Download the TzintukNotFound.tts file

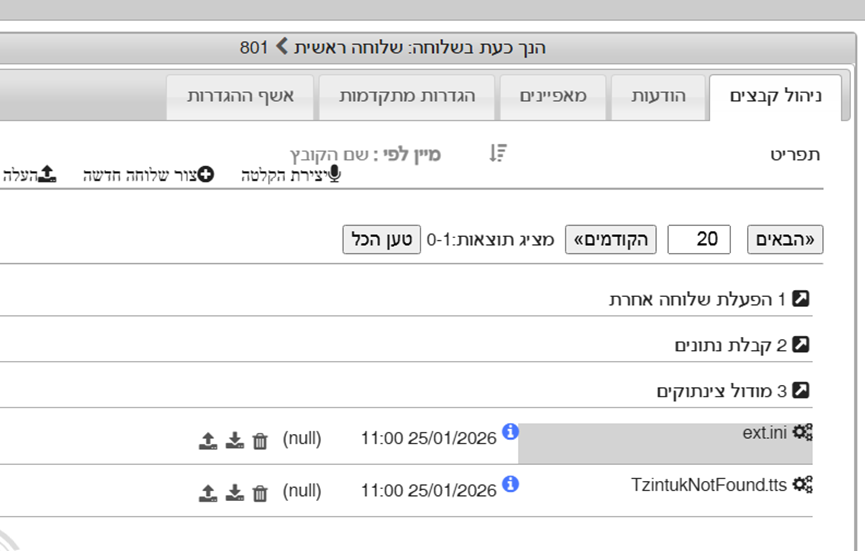[235, 492]
